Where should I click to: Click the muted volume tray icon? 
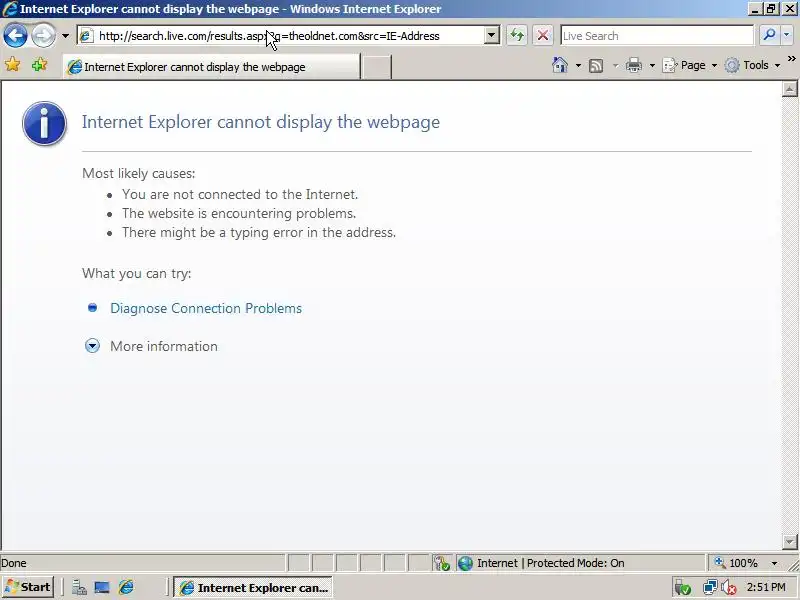point(728,588)
